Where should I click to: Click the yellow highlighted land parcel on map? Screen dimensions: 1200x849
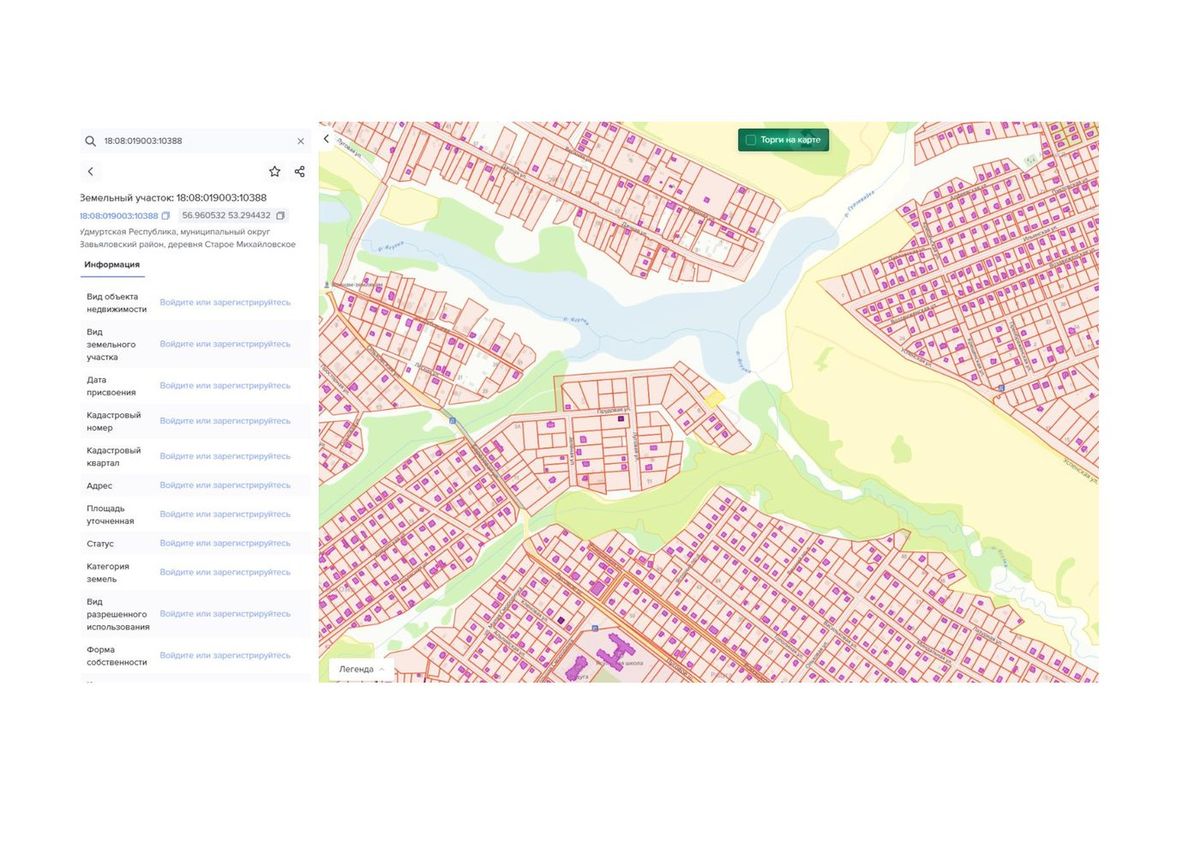[714, 398]
